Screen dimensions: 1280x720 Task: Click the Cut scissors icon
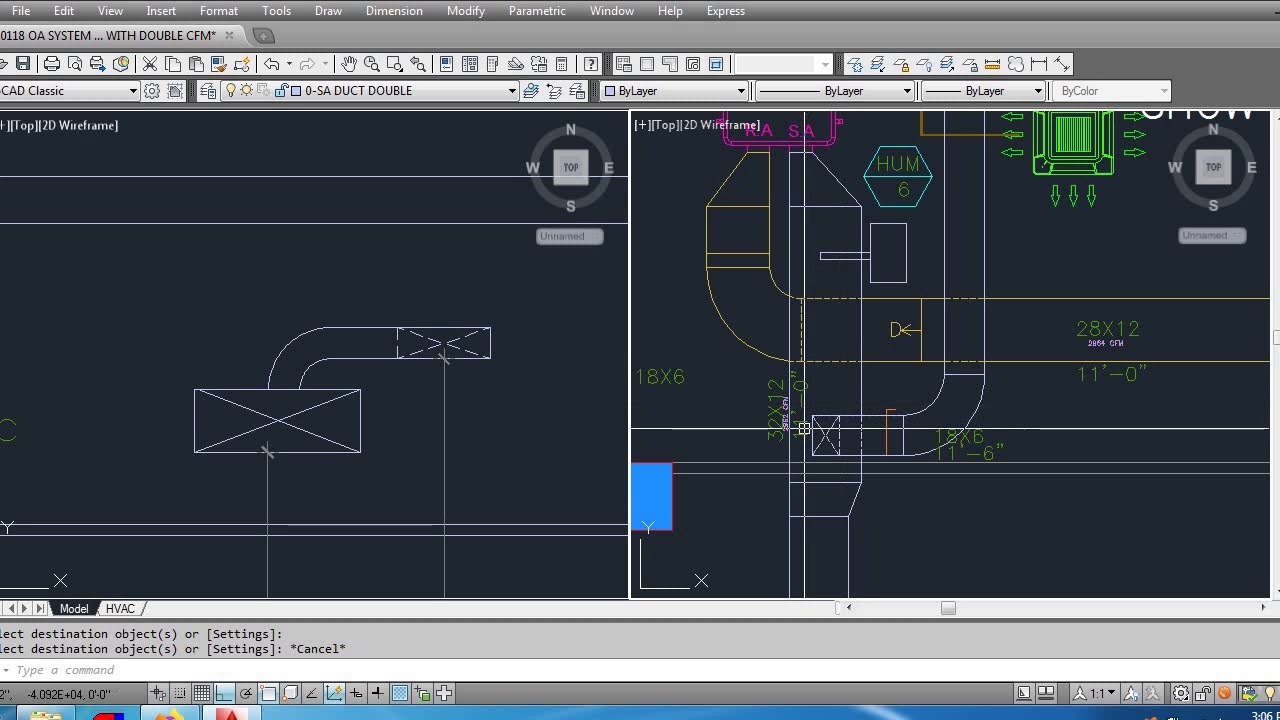pos(150,64)
